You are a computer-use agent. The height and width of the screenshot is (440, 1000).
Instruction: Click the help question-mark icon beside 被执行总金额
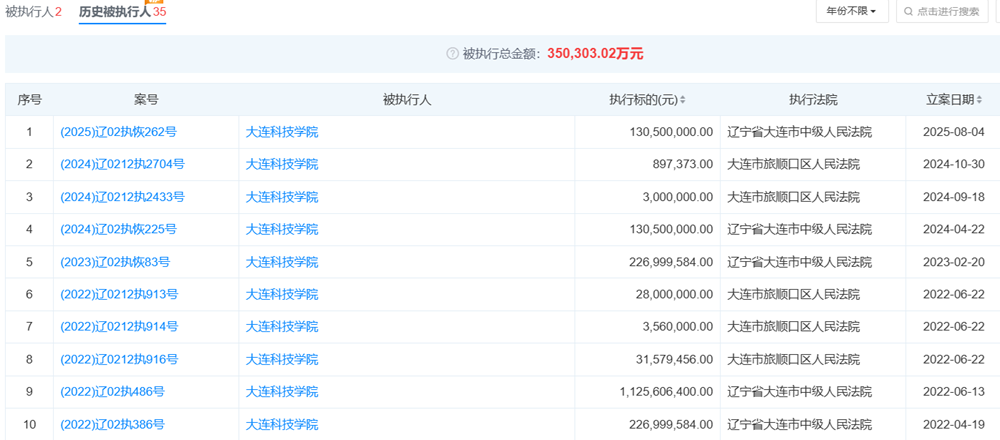coord(452,54)
